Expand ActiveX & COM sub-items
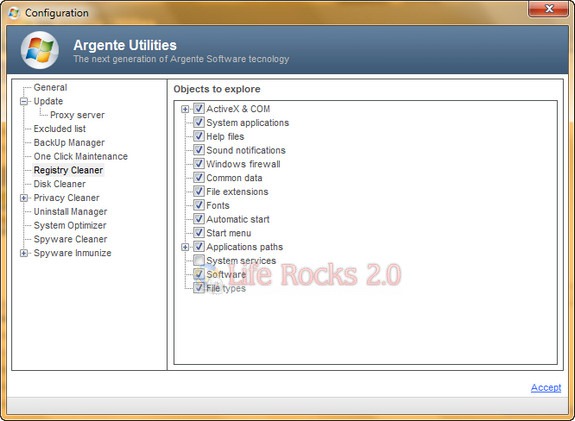The image size is (575, 421). (x=185, y=109)
